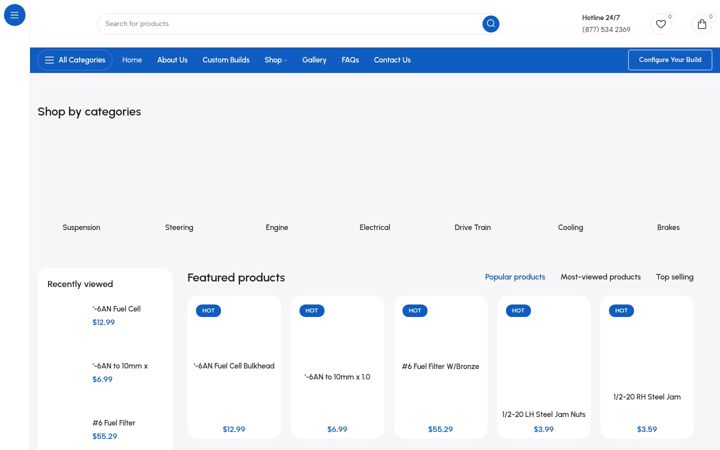Open recently viewed '-6AN Fuel Cell item
720x450 pixels.
point(116,309)
